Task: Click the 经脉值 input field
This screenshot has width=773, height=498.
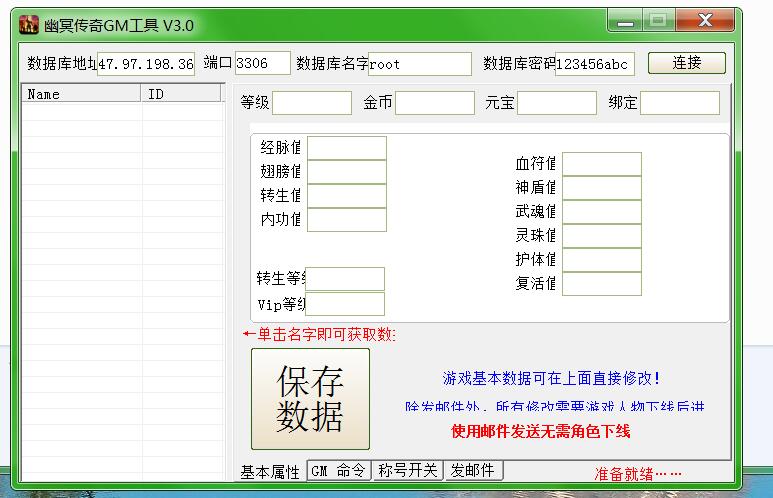Action: click(x=346, y=148)
